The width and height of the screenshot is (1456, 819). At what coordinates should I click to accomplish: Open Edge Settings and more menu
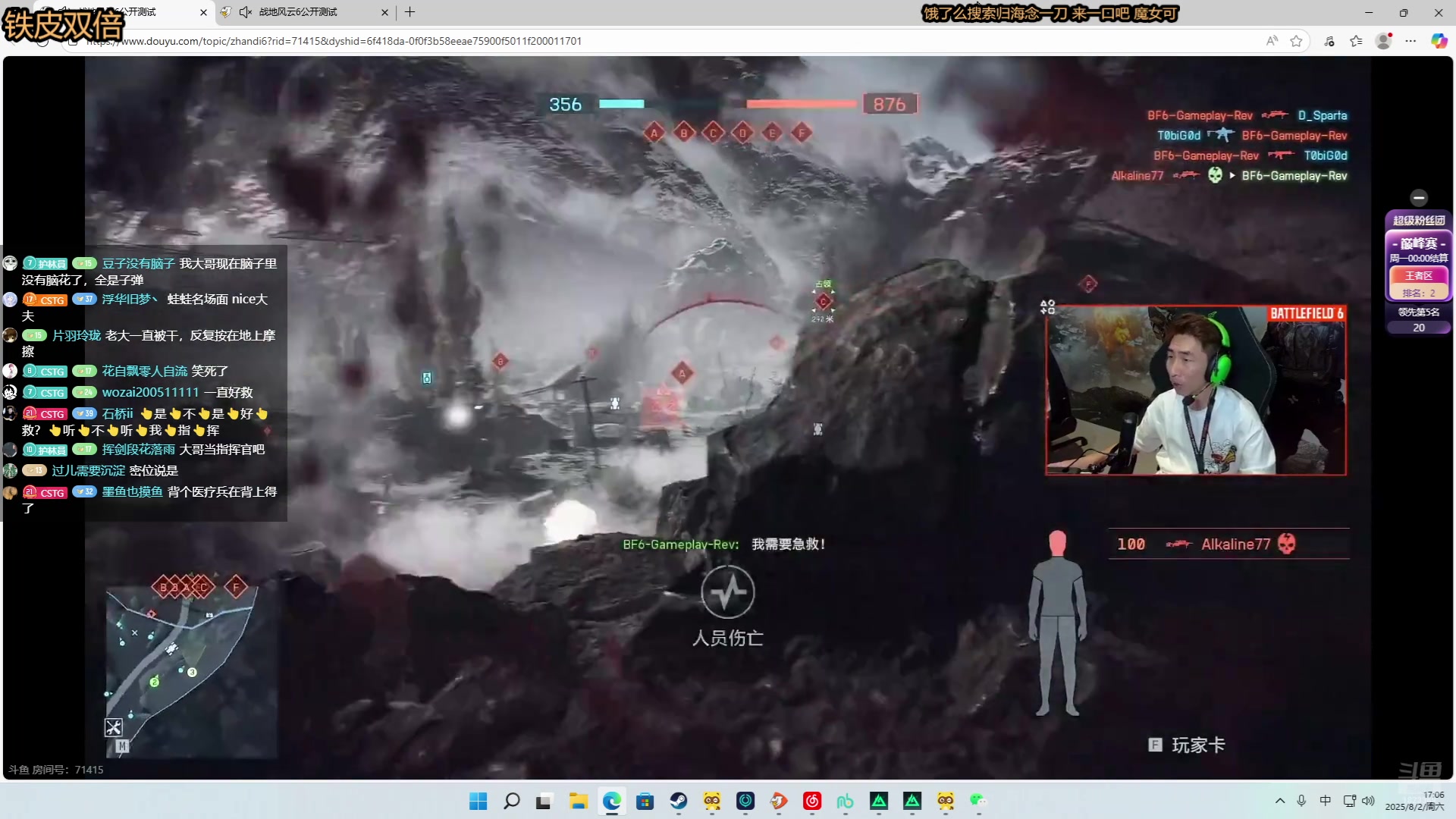(x=1410, y=41)
